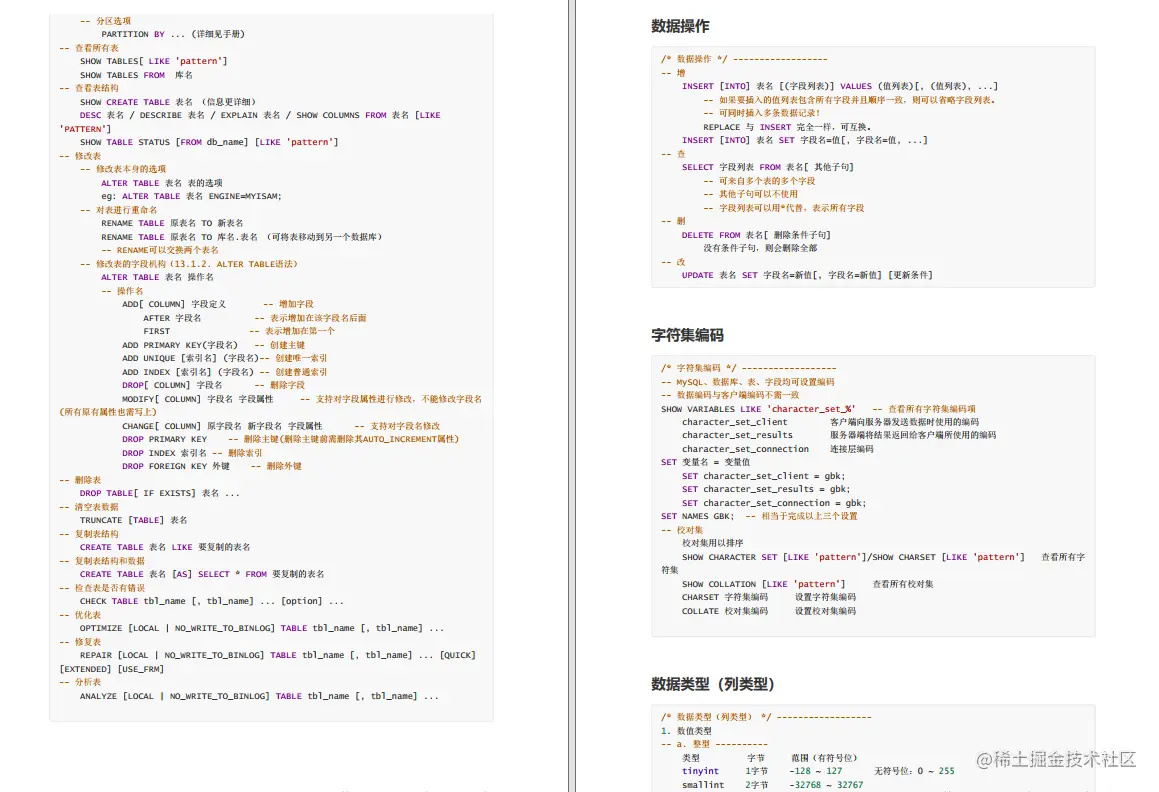This screenshot has width=1159, height=792.
Task: Click the range "-128 ~ 127"
Action: tap(815, 771)
